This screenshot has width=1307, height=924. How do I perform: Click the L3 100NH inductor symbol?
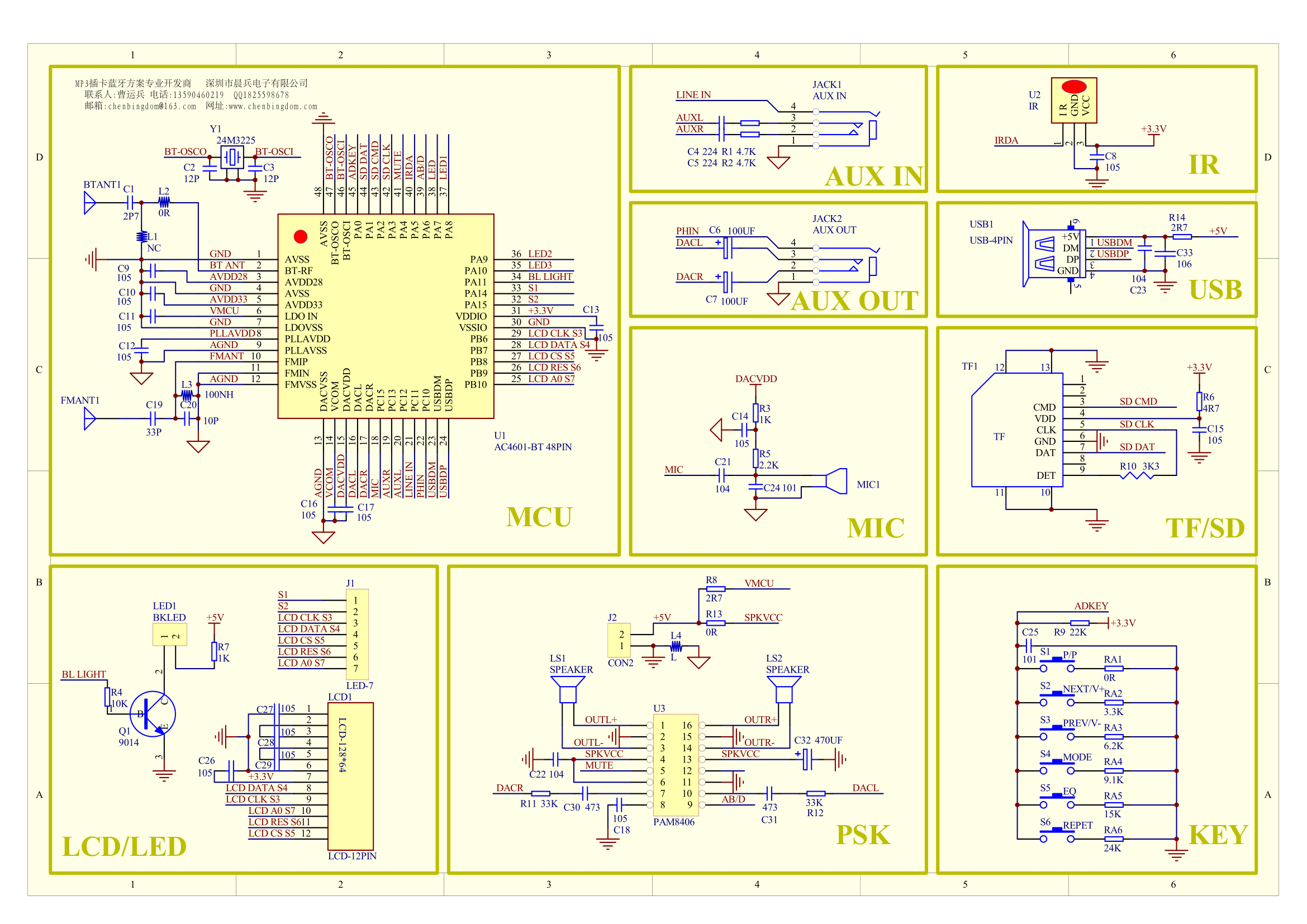tap(187, 396)
